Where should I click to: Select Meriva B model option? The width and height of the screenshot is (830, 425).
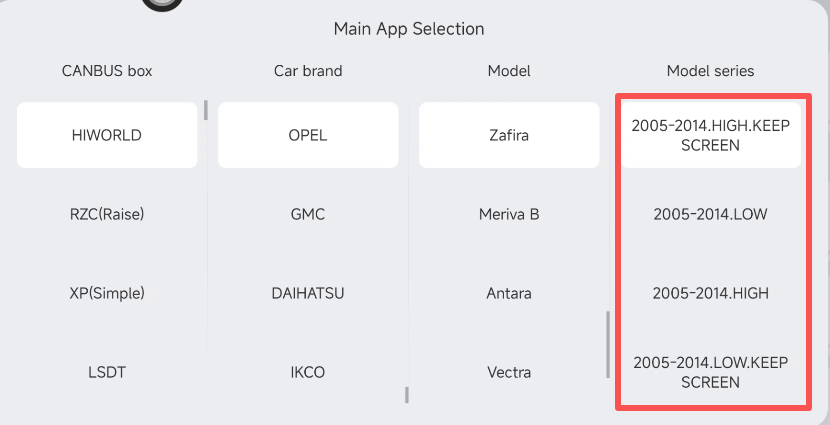tap(509, 214)
